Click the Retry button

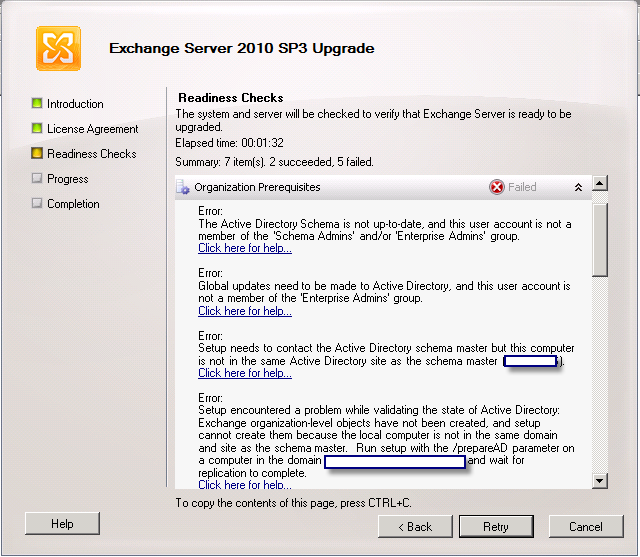pyautogui.click(x=496, y=527)
